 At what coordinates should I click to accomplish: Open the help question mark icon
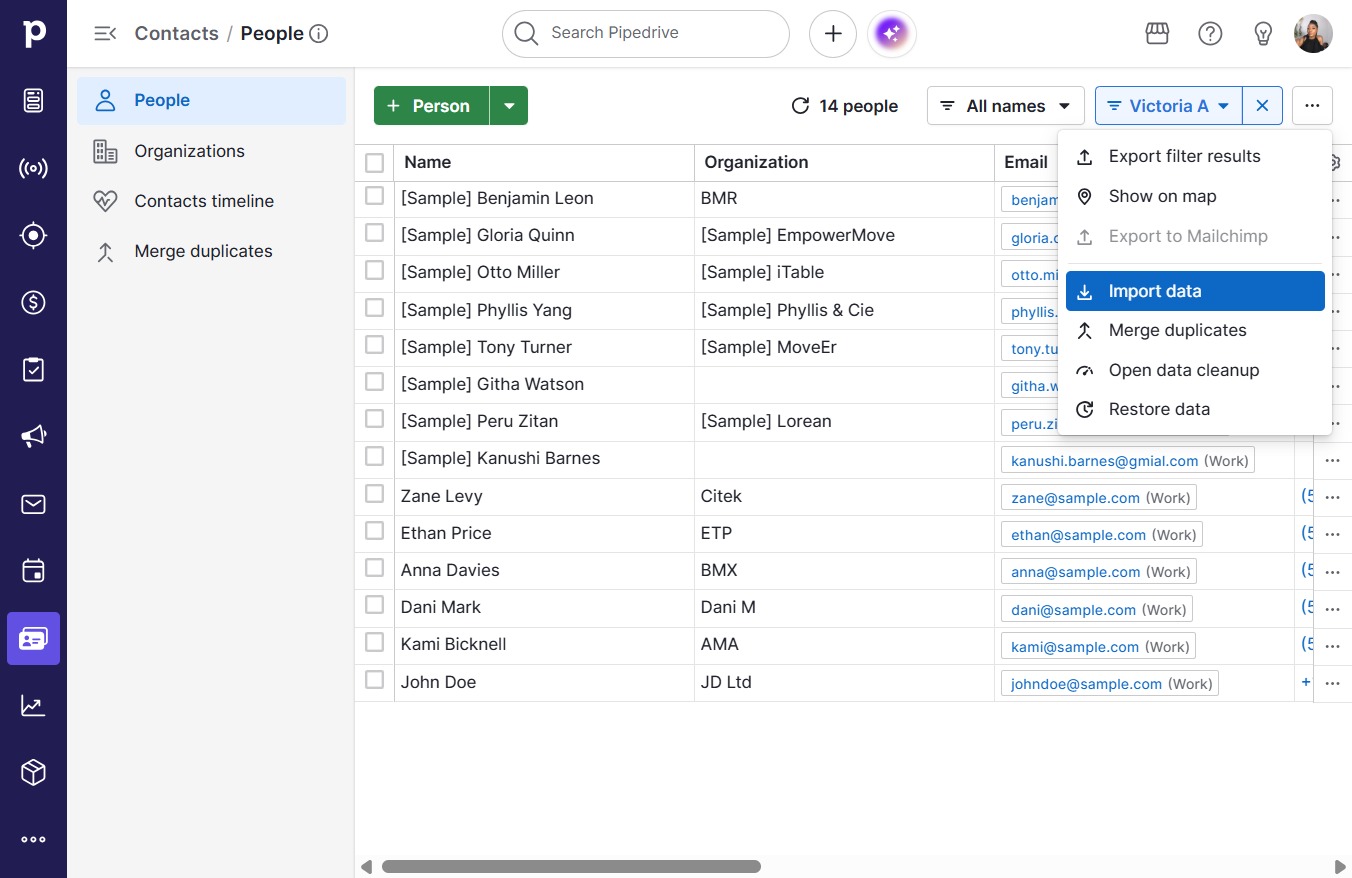point(1210,34)
